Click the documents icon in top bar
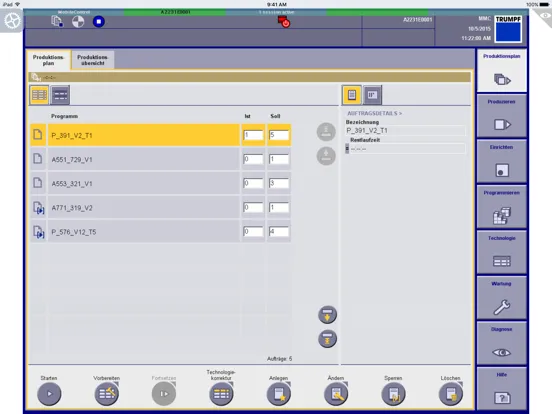The image size is (552, 414). [57, 21]
